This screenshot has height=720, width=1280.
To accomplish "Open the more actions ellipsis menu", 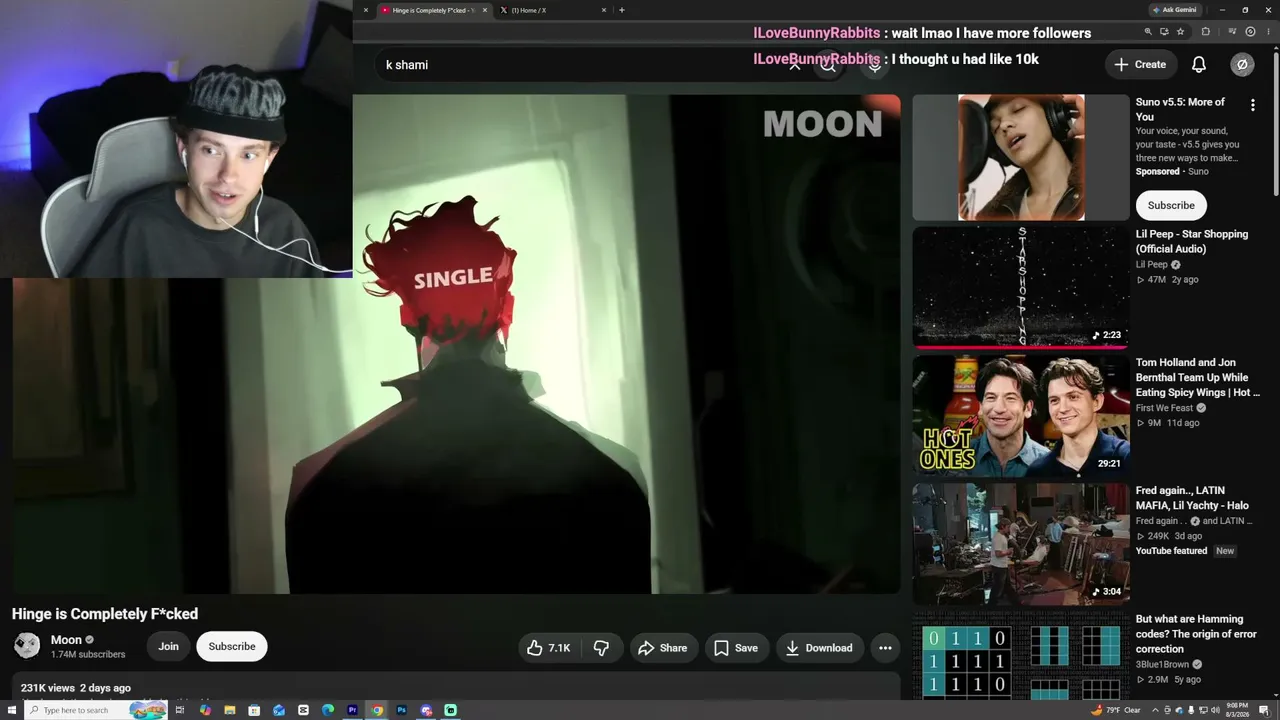I will [x=885, y=648].
